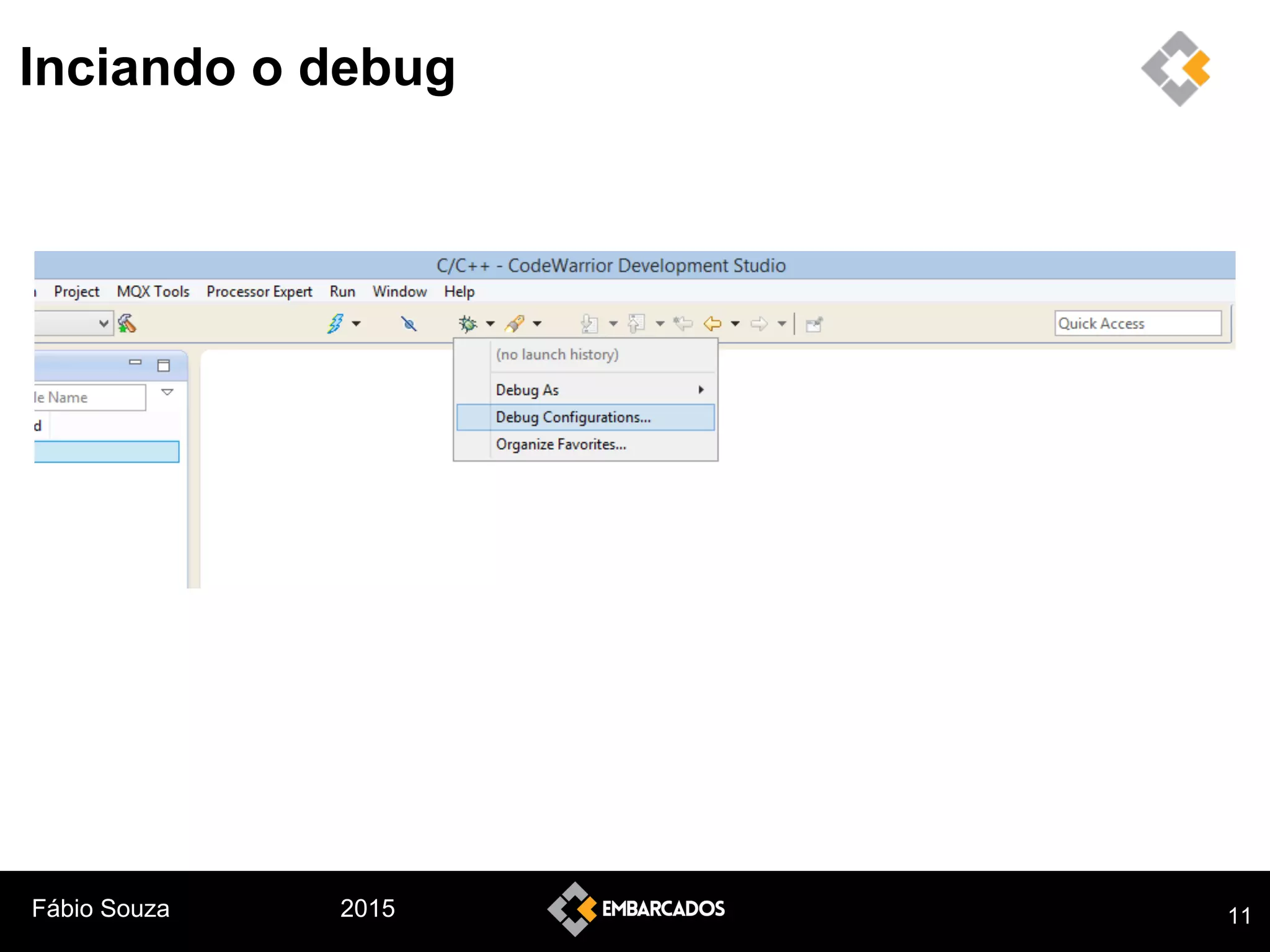Viewport: 1270px width, 952px height.
Task: Open next annotation dropdown arrow
Action: [x=613, y=324]
